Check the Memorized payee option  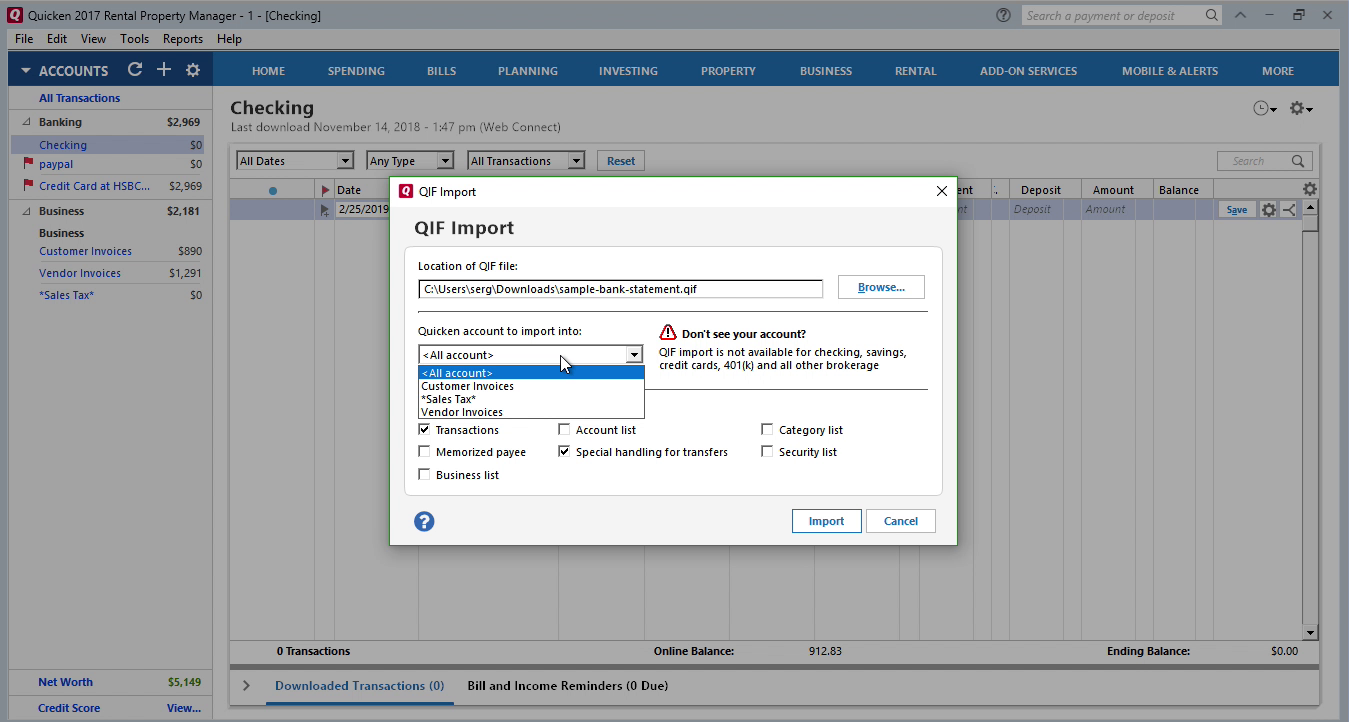pyautogui.click(x=424, y=452)
